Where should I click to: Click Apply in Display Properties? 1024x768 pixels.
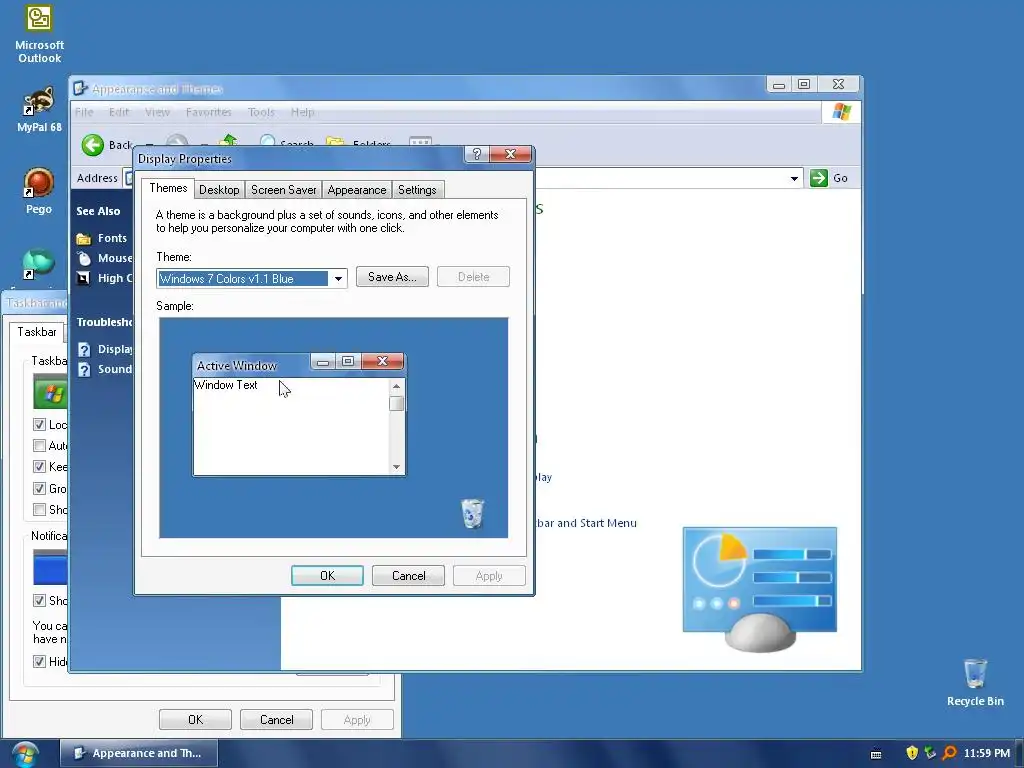pyautogui.click(x=489, y=575)
